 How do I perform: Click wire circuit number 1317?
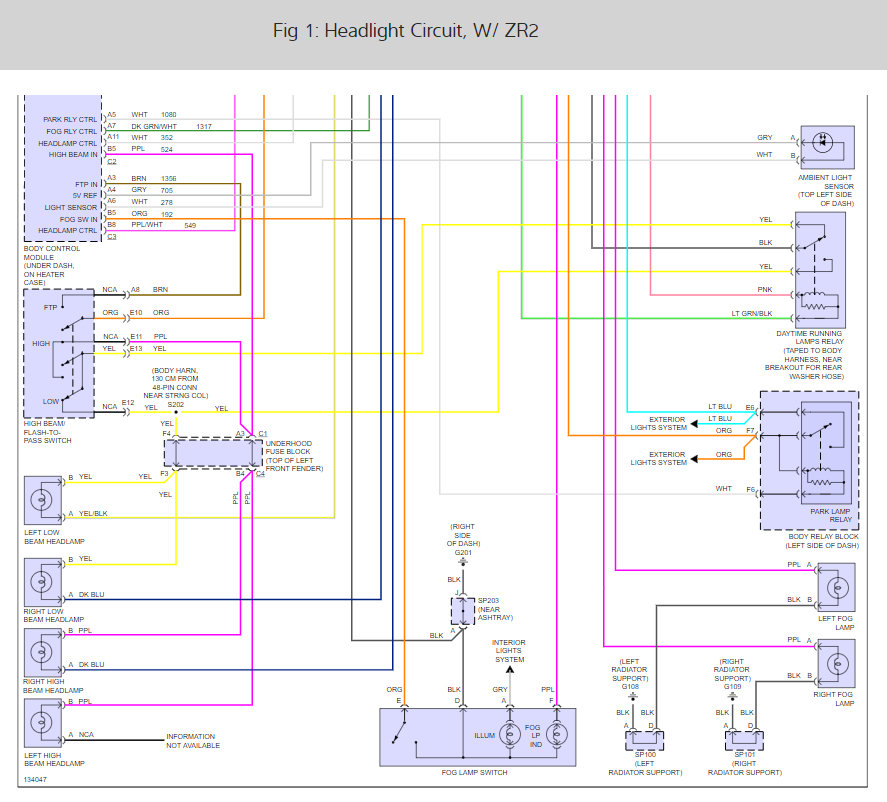tap(204, 127)
